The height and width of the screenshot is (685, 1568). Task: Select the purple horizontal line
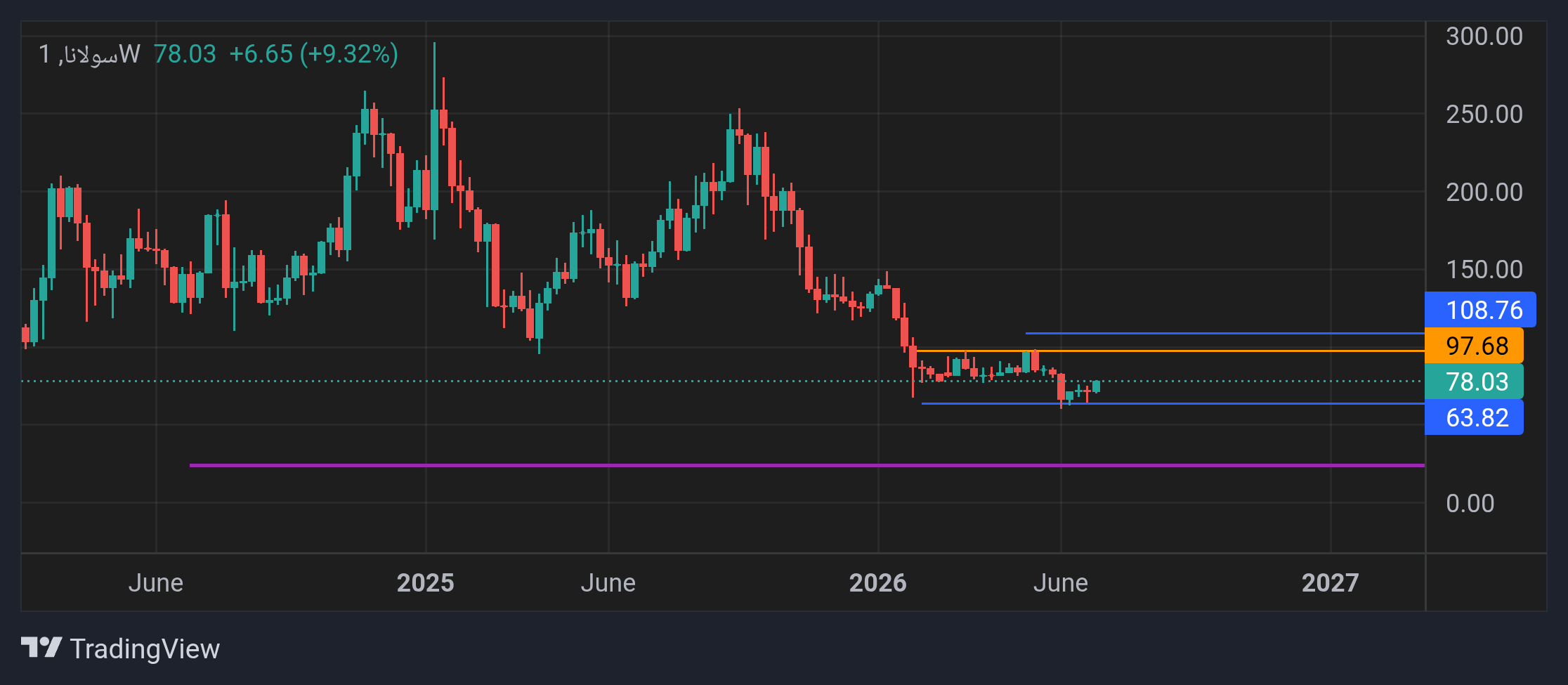point(807,465)
